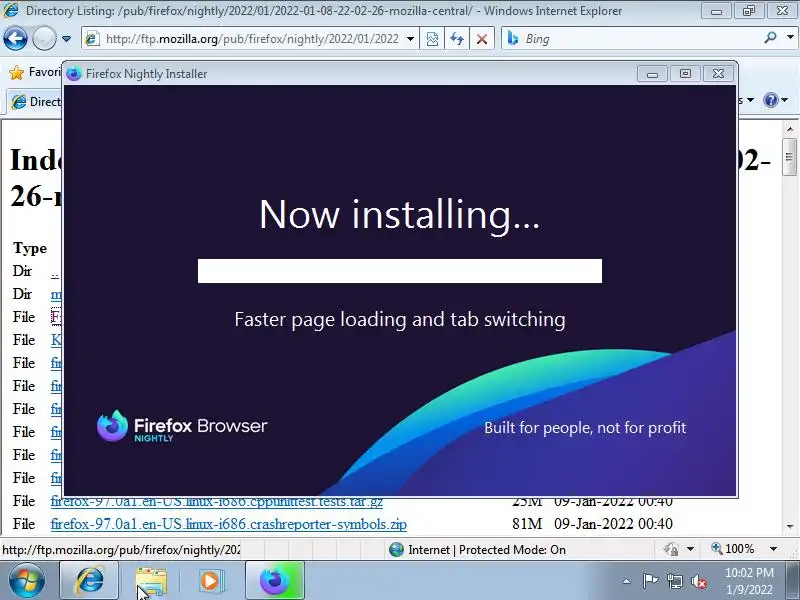
Task: Close the Firefox Nightly Installer window
Action: pyautogui.click(x=718, y=73)
